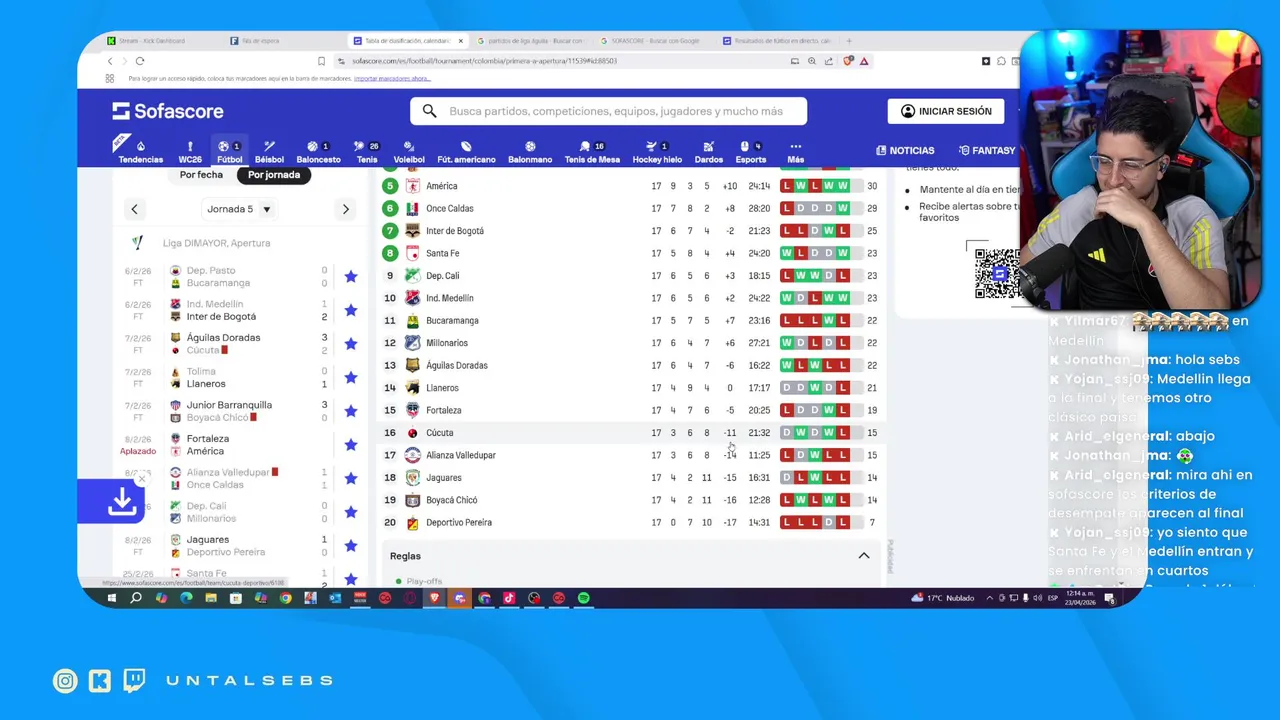Image resolution: width=1280 pixels, height=720 pixels.
Task: Open the WC26 section
Action: [190, 152]
